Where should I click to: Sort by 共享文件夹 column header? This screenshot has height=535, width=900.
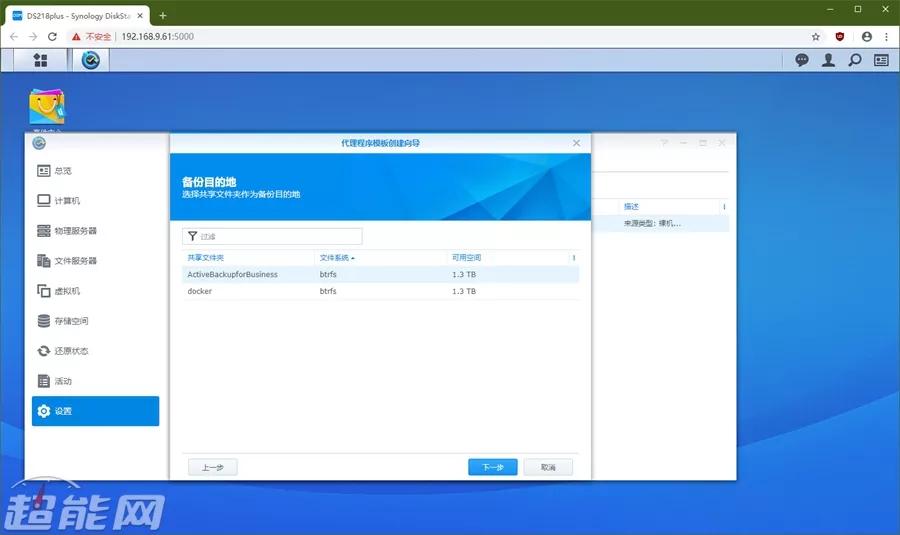point(205,258)
